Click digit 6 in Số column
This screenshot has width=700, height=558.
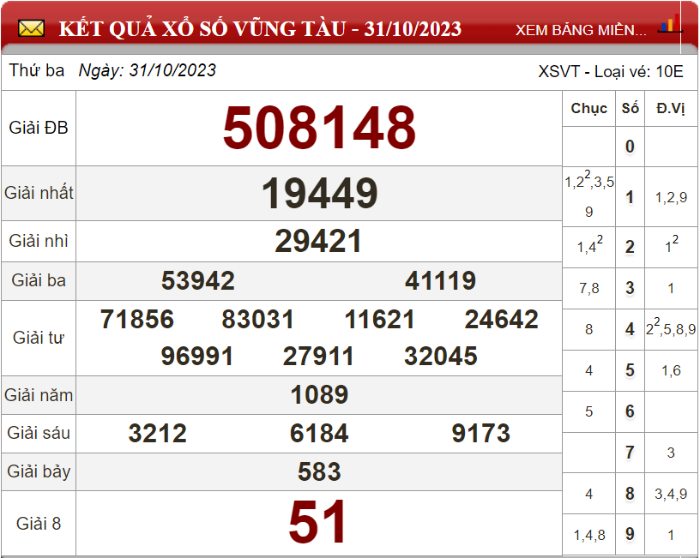coord(630,412)
